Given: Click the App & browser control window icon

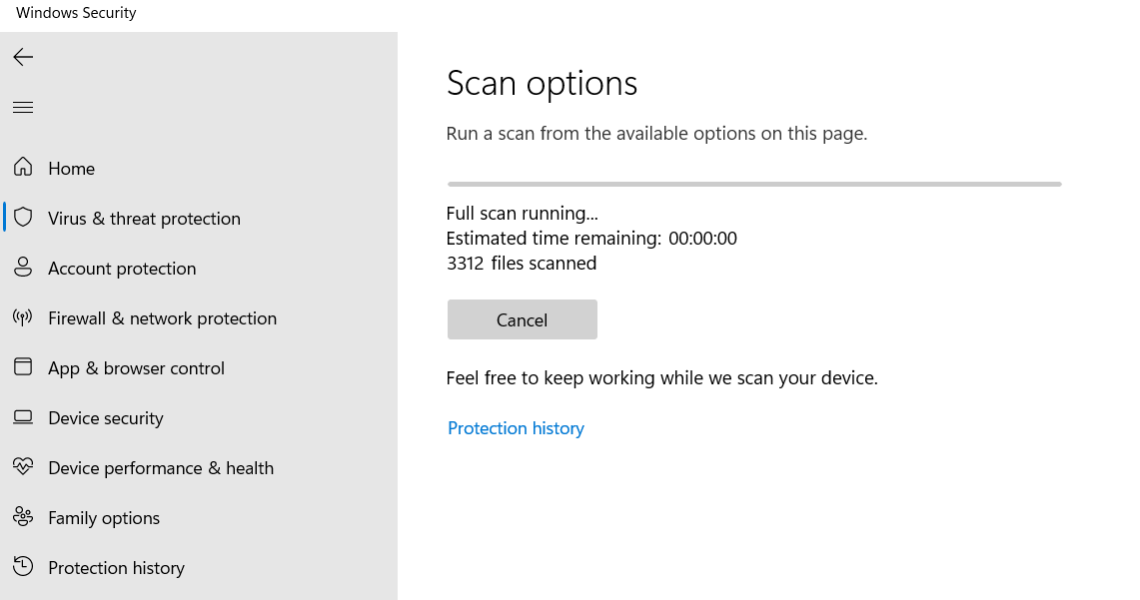Looking at the screenshot, I should coord(23,367).
